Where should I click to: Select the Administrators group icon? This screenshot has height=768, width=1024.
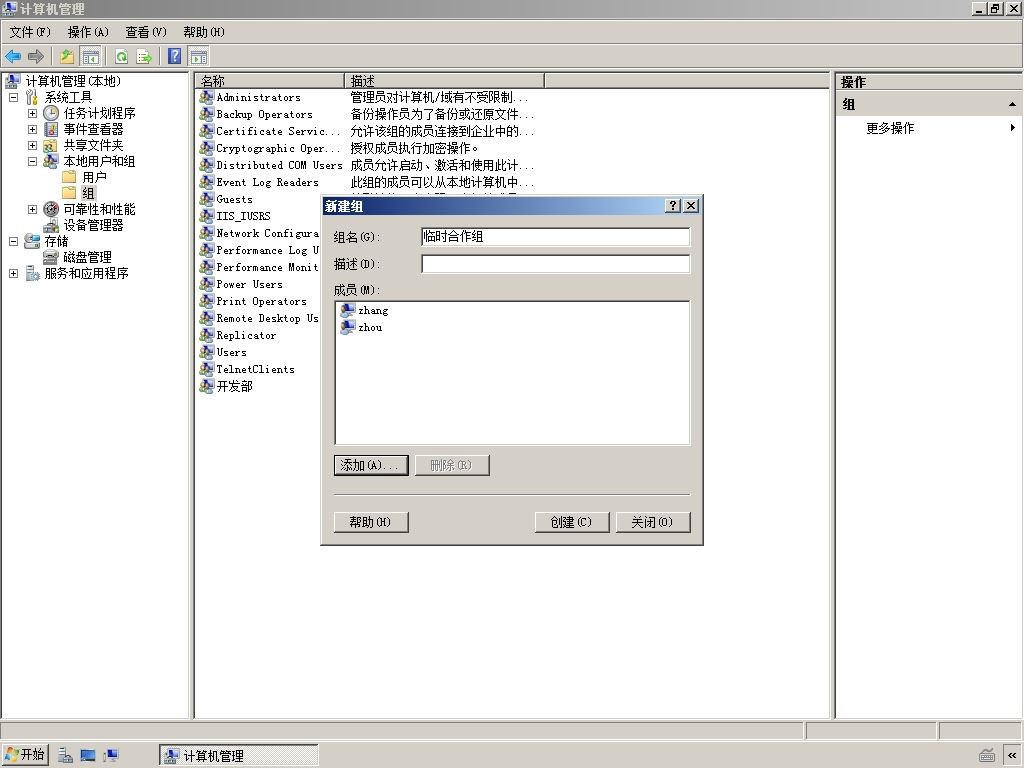pos(206,97)
